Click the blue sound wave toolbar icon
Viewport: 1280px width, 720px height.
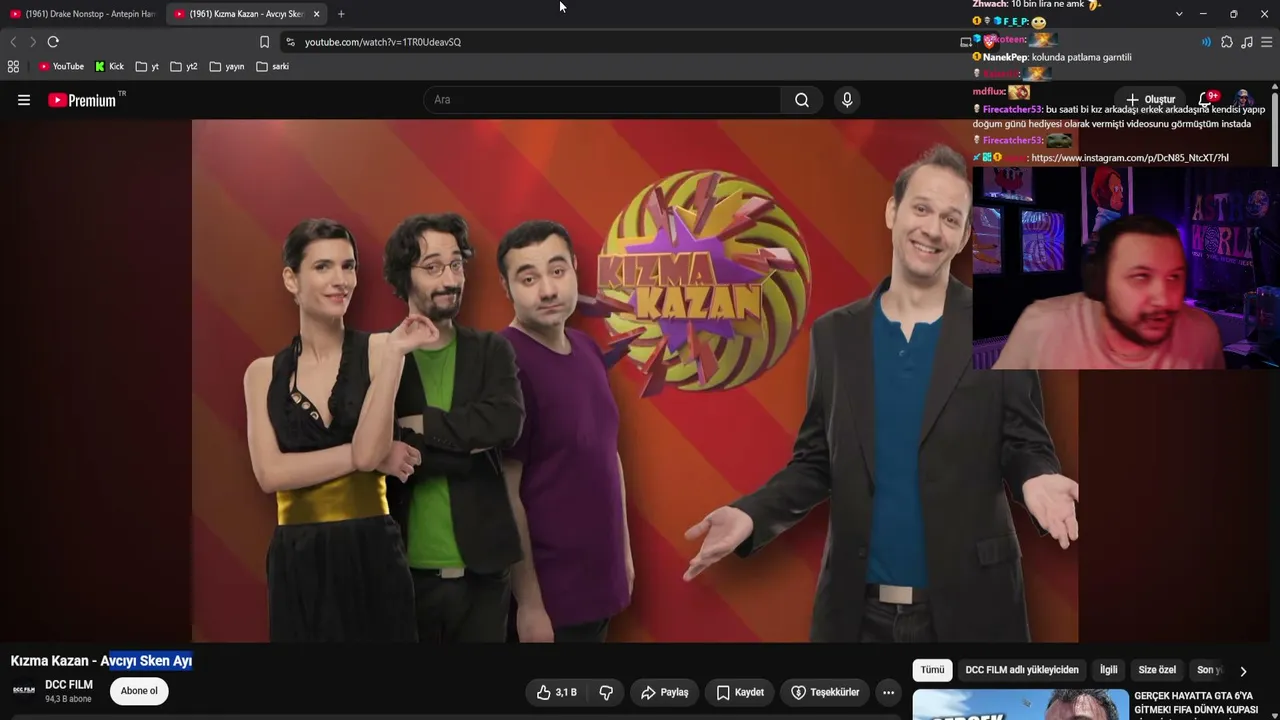tap(1206, 42)
